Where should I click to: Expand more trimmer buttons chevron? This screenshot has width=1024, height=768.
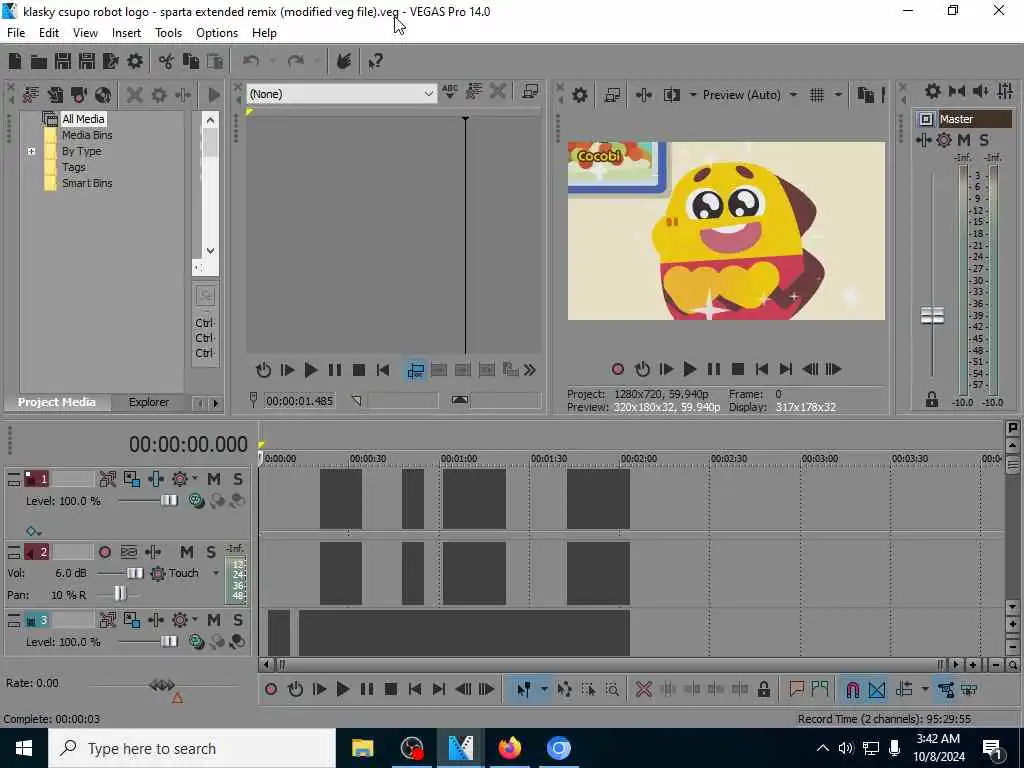[530, 370]
